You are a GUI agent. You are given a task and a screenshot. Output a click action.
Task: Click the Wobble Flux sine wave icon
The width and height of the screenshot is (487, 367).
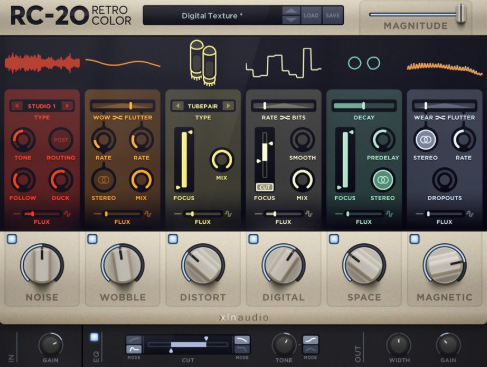point(148,214)
